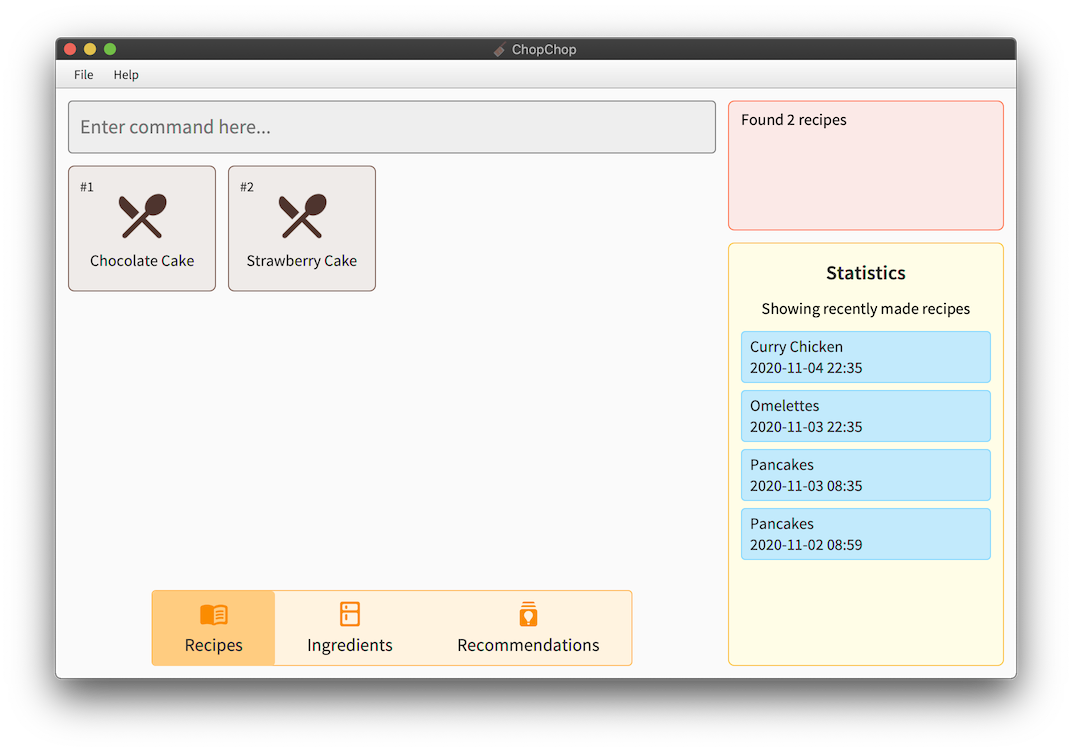Click the Recommendations lightbulb jar icon
The width and height of the screenshot is (1072, 752).
click(x=528, y=614)
